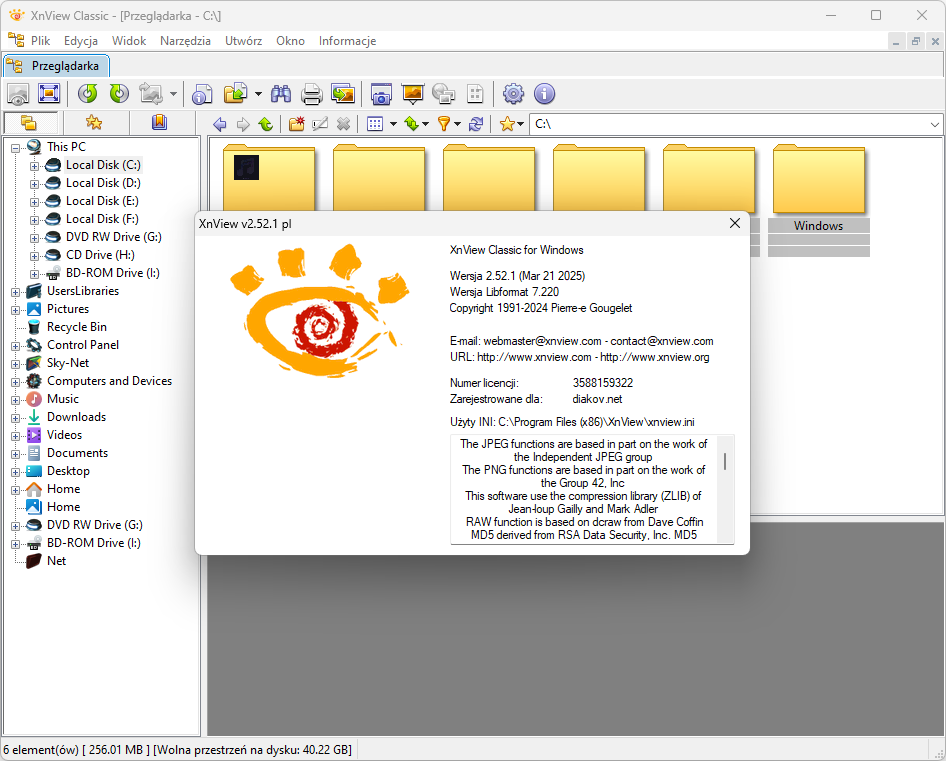This screenshot has width=946, height=761.
Task: Rotate image left with green counterclockwise icon
Action: click(88, 94)
